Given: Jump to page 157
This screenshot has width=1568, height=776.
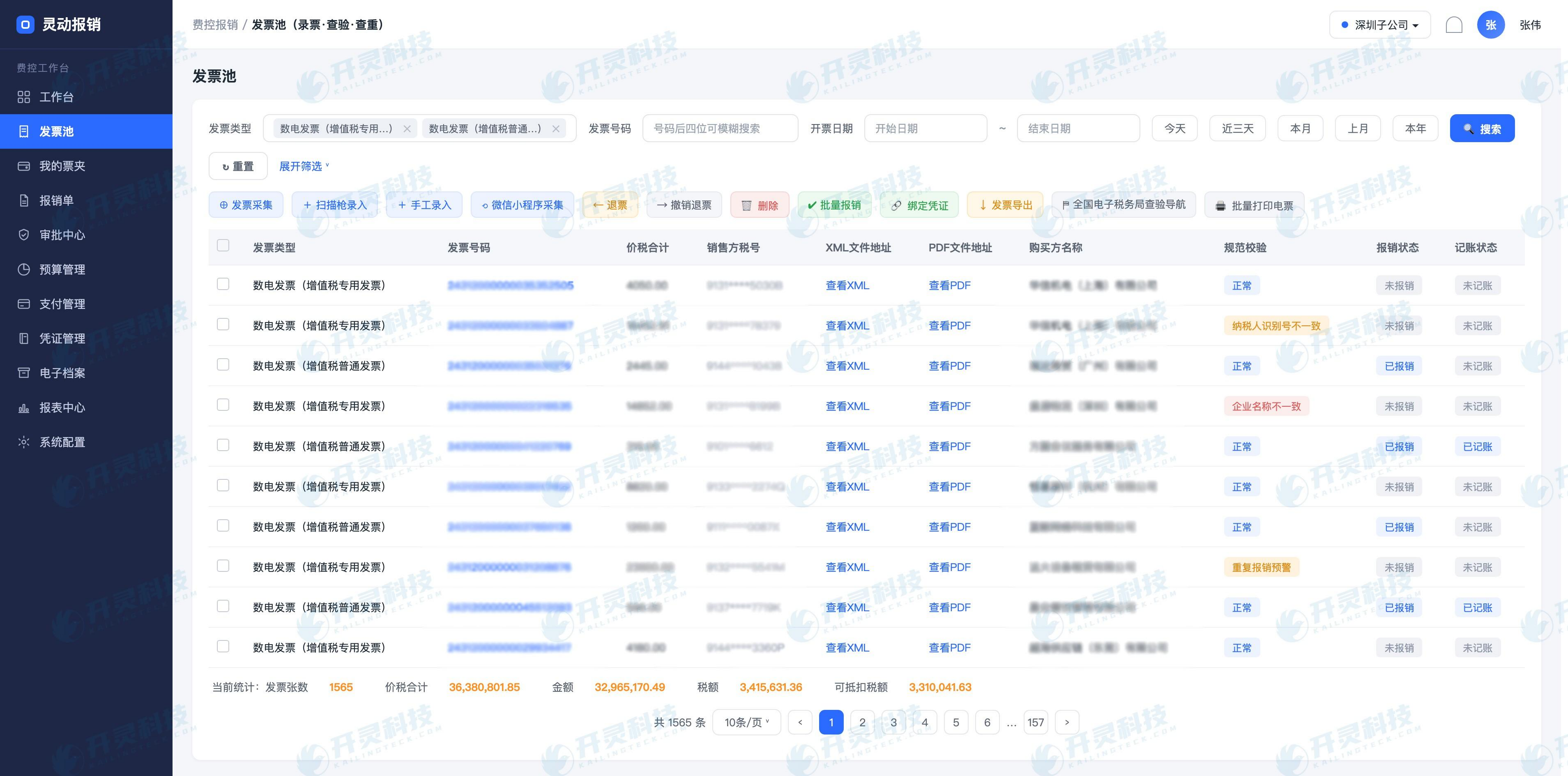Looking at the screenshot, I should click(x=1035, y=723).
